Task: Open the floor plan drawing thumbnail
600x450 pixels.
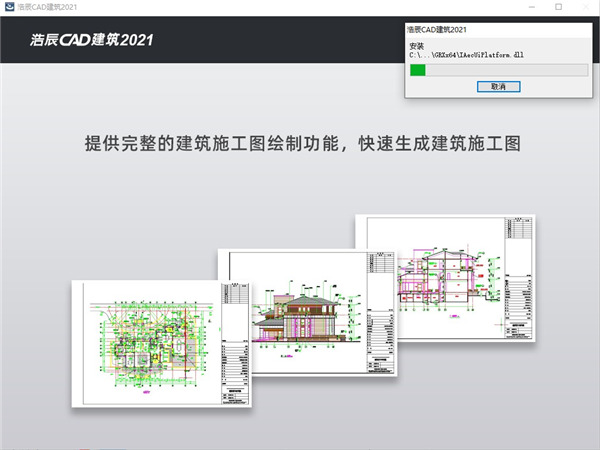Action: point(161,343)
